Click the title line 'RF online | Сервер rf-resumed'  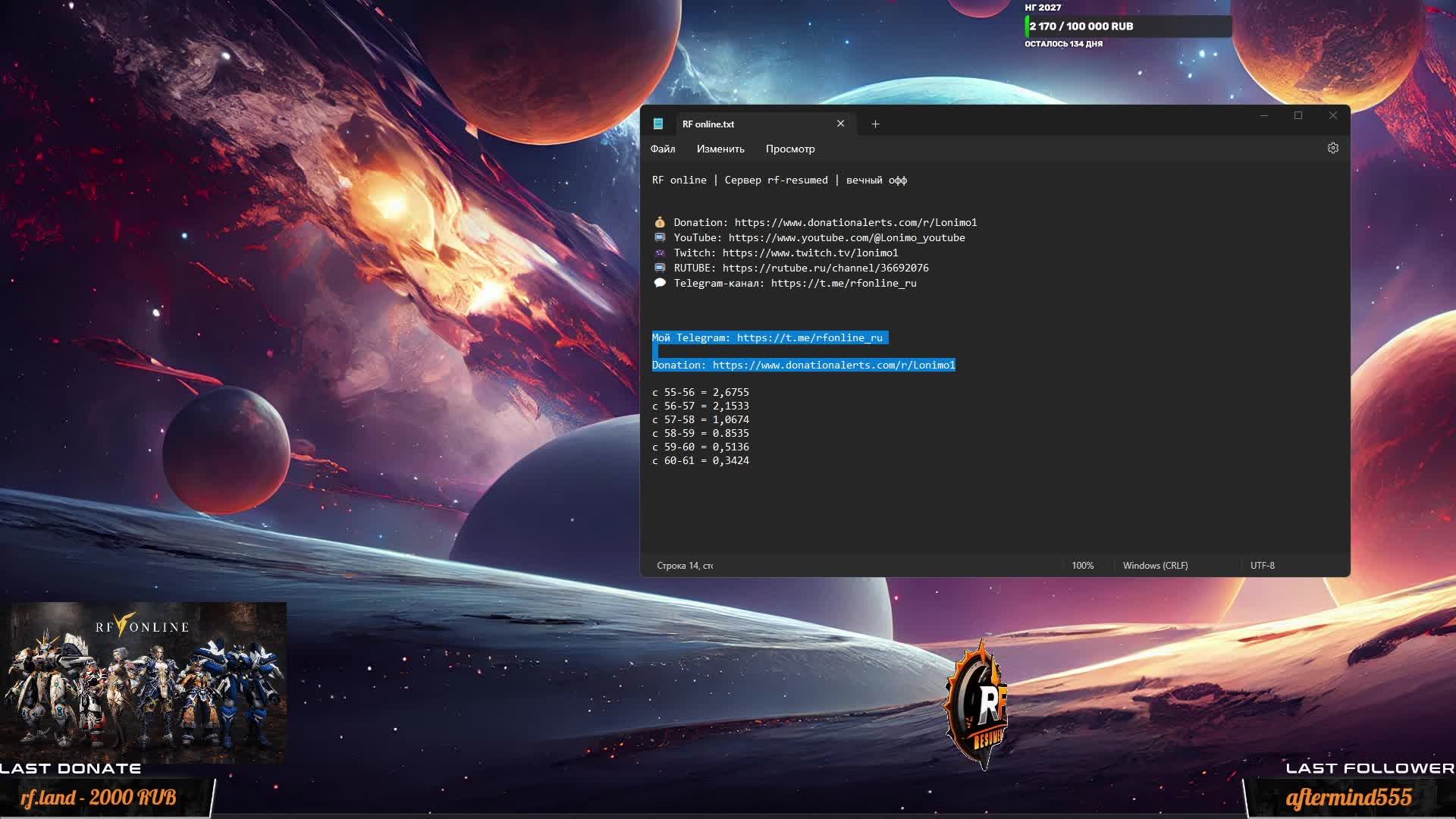[780, 180]
